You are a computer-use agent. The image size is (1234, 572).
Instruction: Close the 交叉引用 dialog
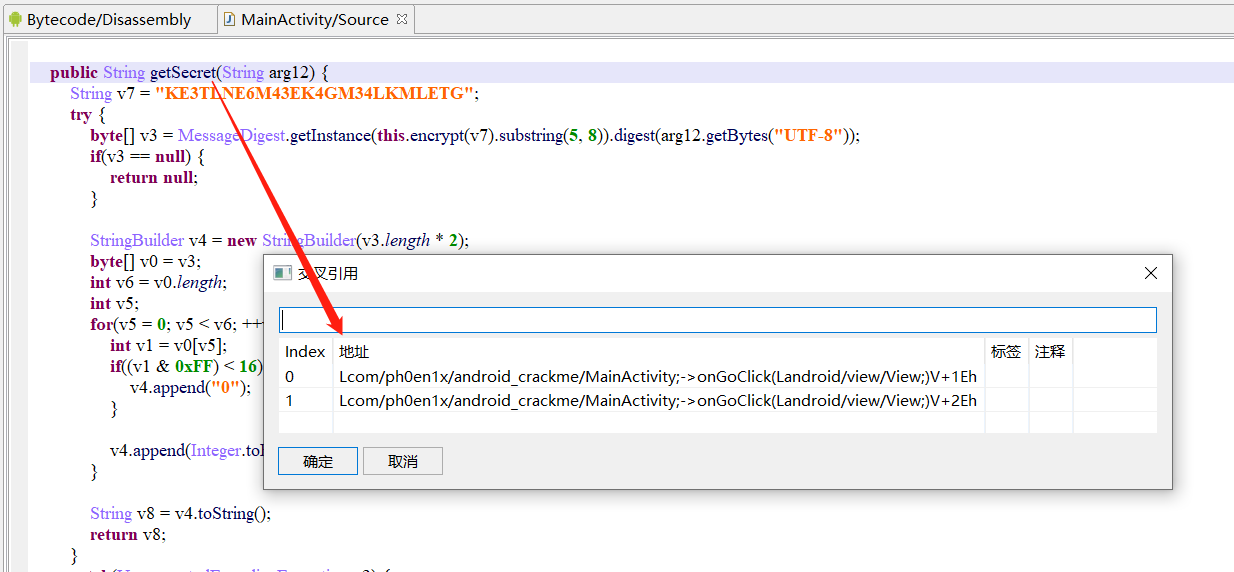(1151, 273)
